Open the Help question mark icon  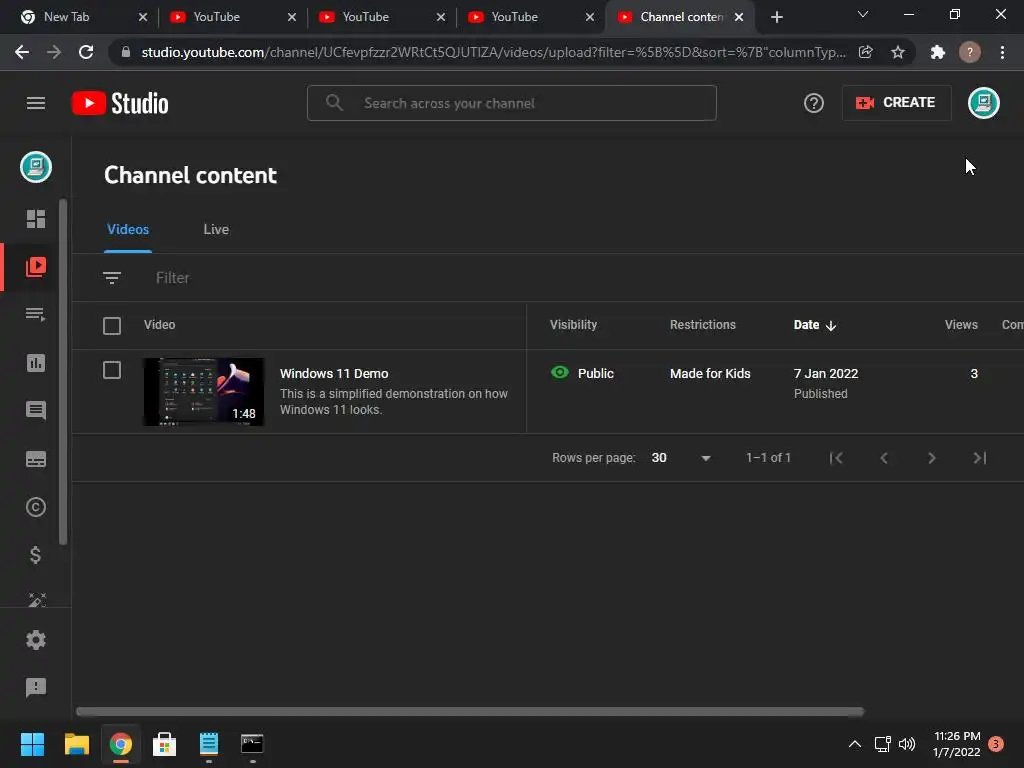click(814, 103)
